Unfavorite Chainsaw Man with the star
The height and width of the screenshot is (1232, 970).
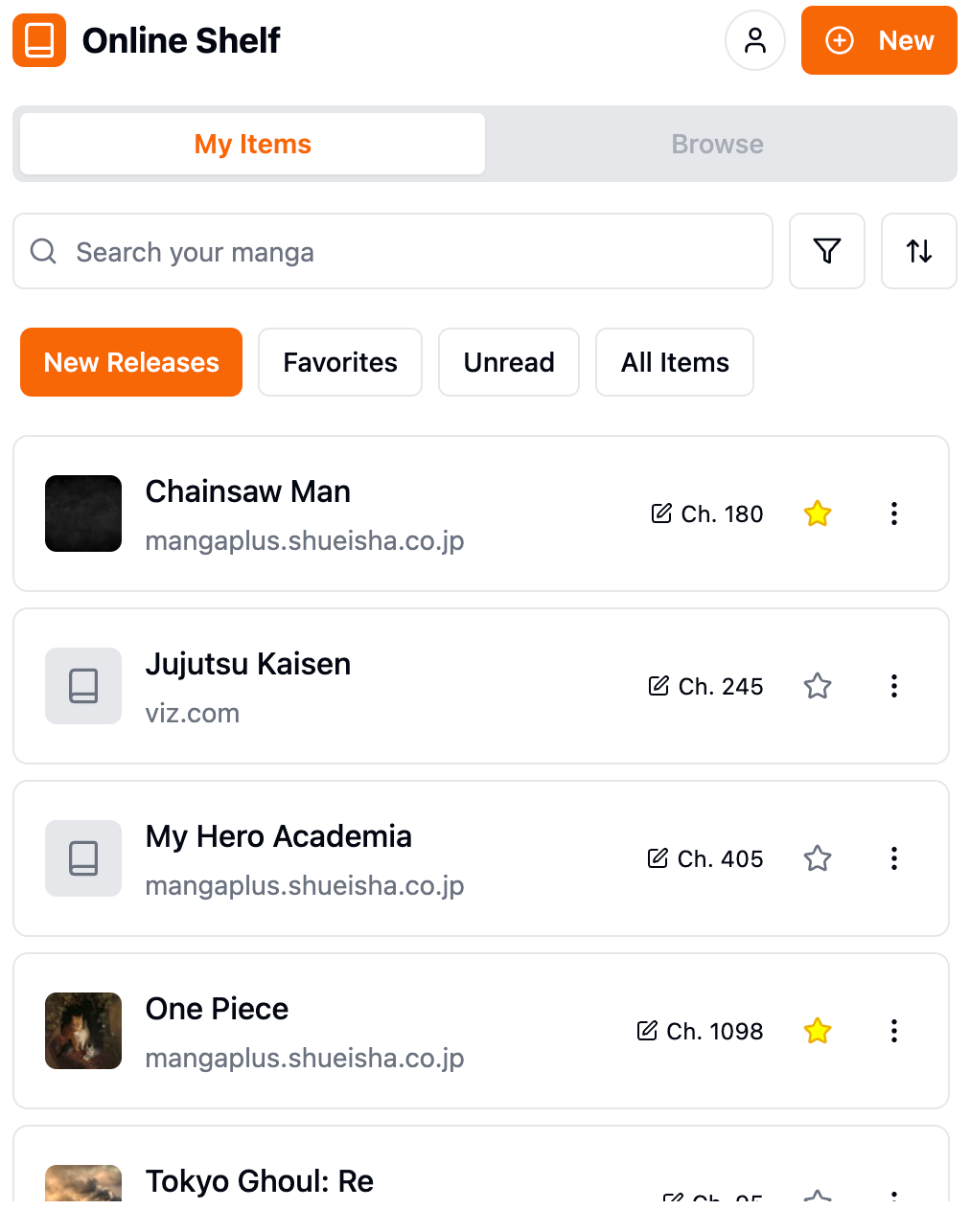pos(818,514)
